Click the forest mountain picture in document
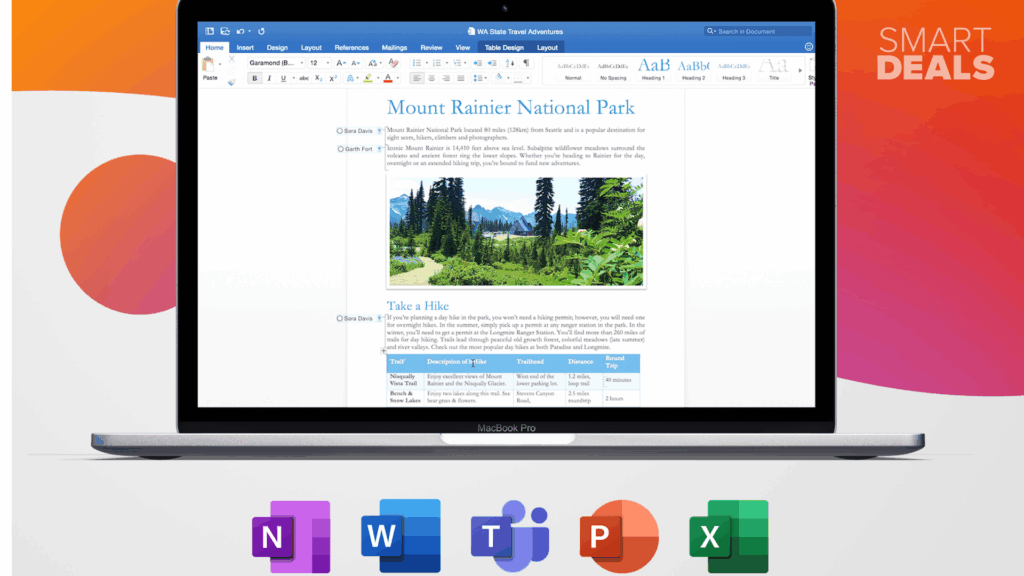 tap(516, 231)
